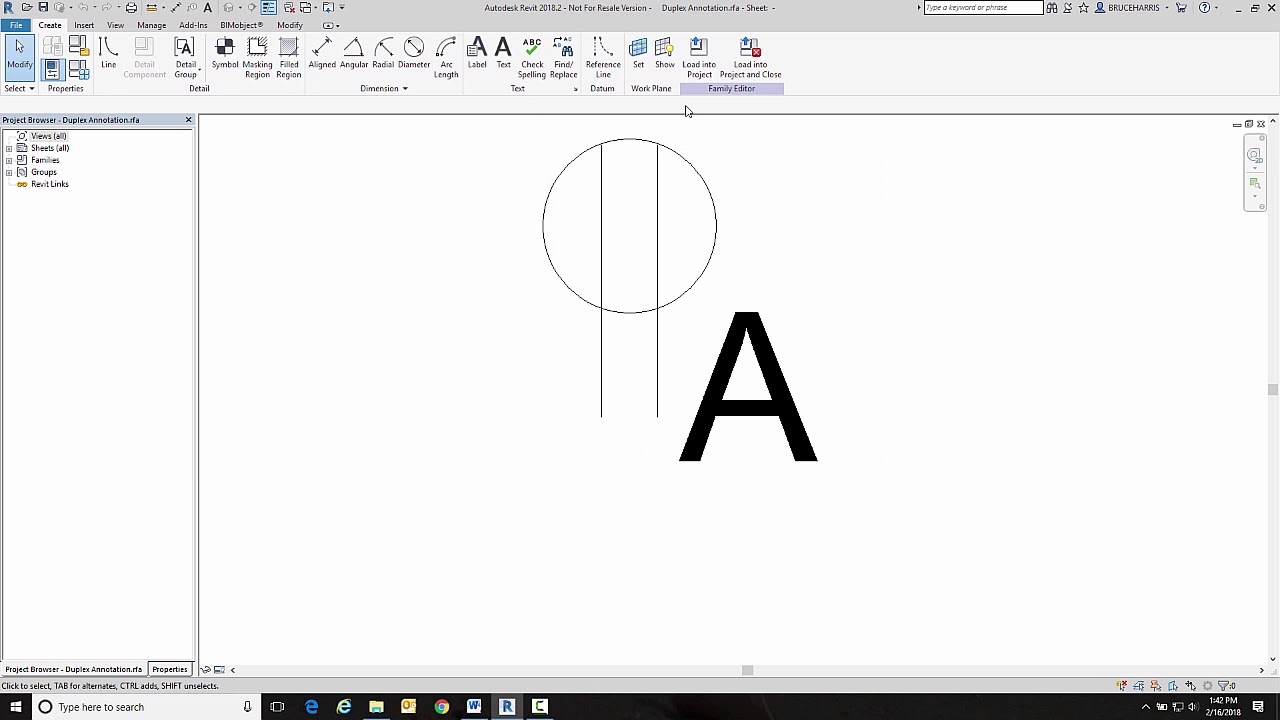Open the Text panel dialog launcher arrow

(x=576, y=89)
